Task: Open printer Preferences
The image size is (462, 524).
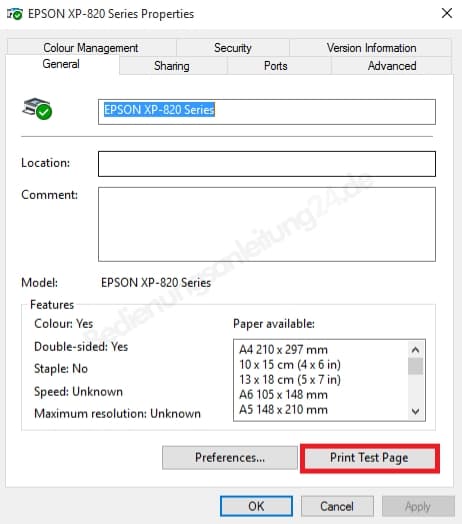Action: 230,457
